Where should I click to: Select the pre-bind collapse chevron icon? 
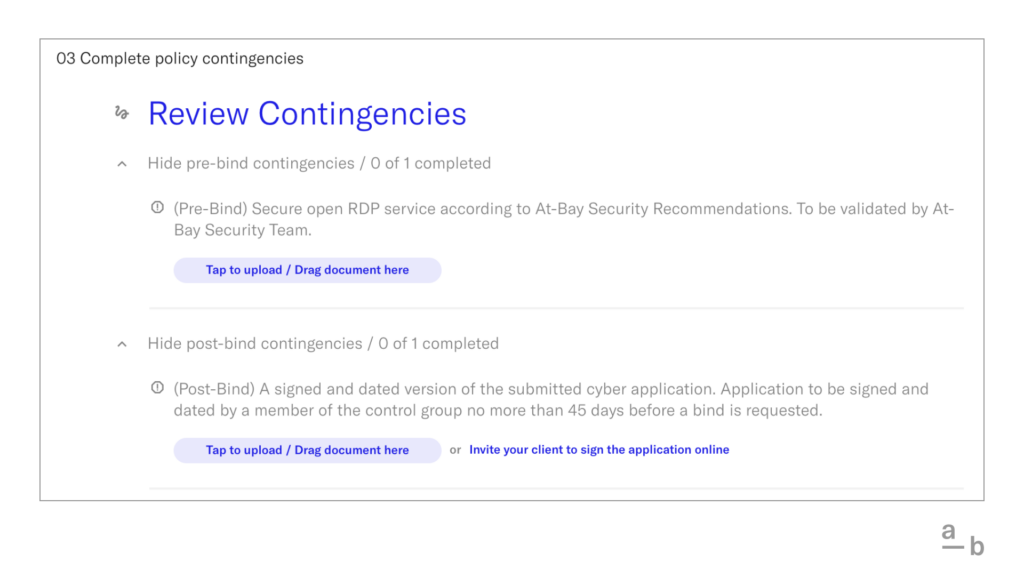(121, 163)
